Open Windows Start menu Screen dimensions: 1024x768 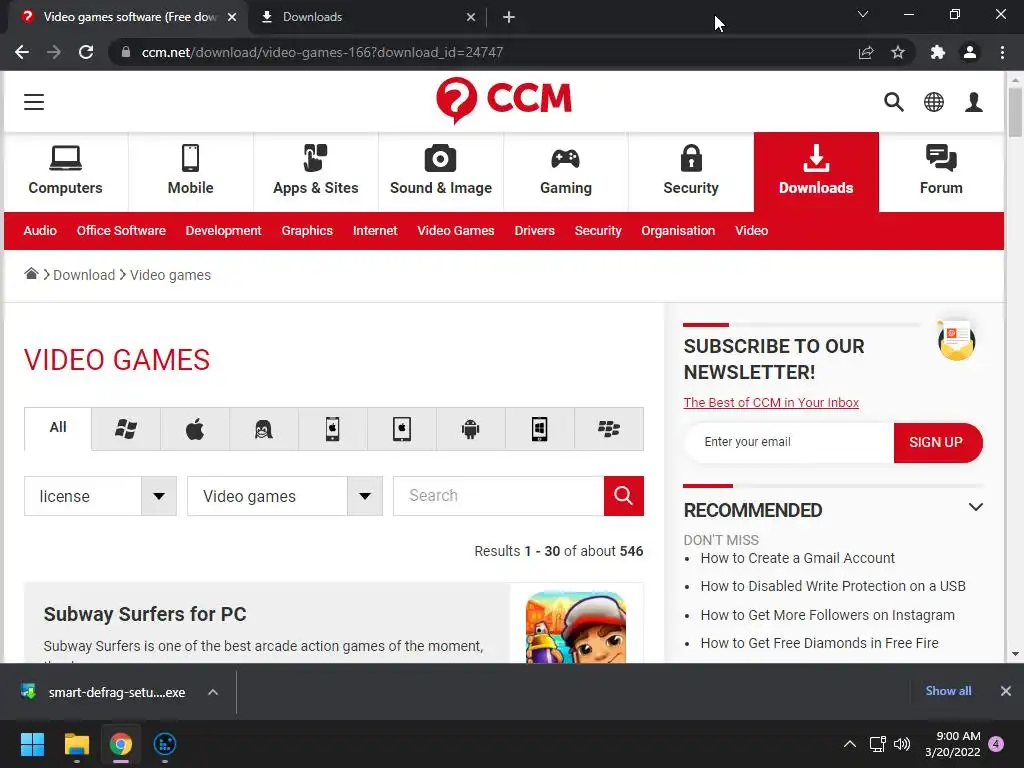32,744
